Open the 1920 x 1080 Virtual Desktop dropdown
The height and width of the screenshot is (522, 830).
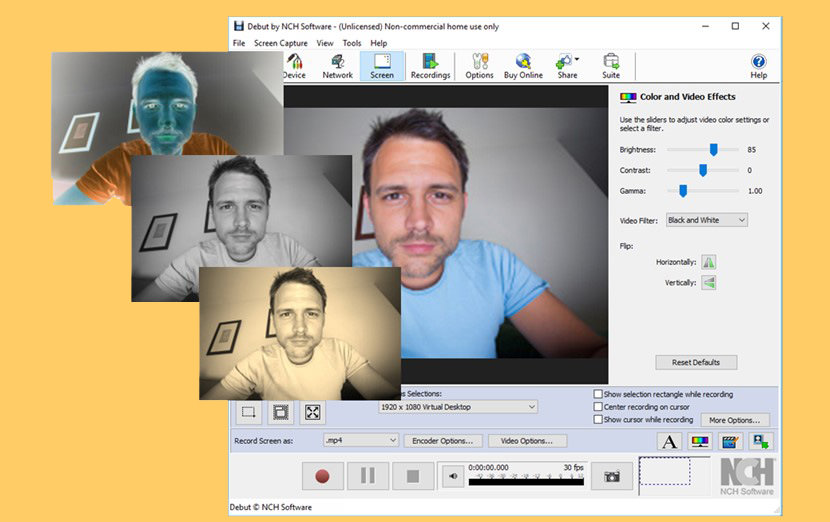[x=458, y=407]
